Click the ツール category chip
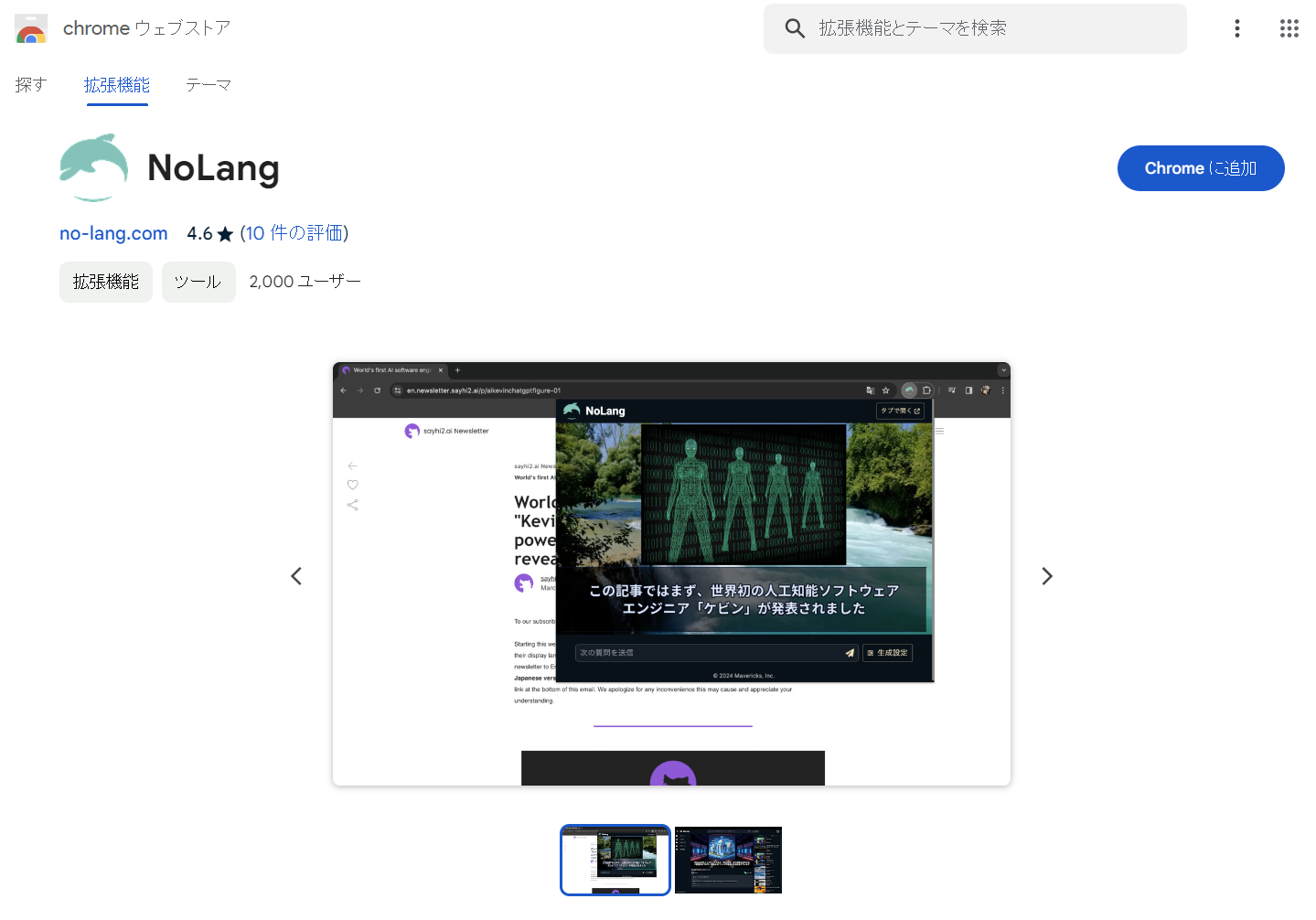This screenshot has width=1316, height=920. [x=198, y=282]
